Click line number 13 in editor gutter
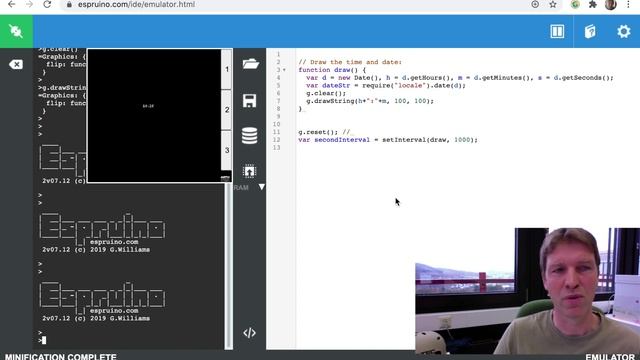Viewport: 640px width, 360px height. click(276, 147)
